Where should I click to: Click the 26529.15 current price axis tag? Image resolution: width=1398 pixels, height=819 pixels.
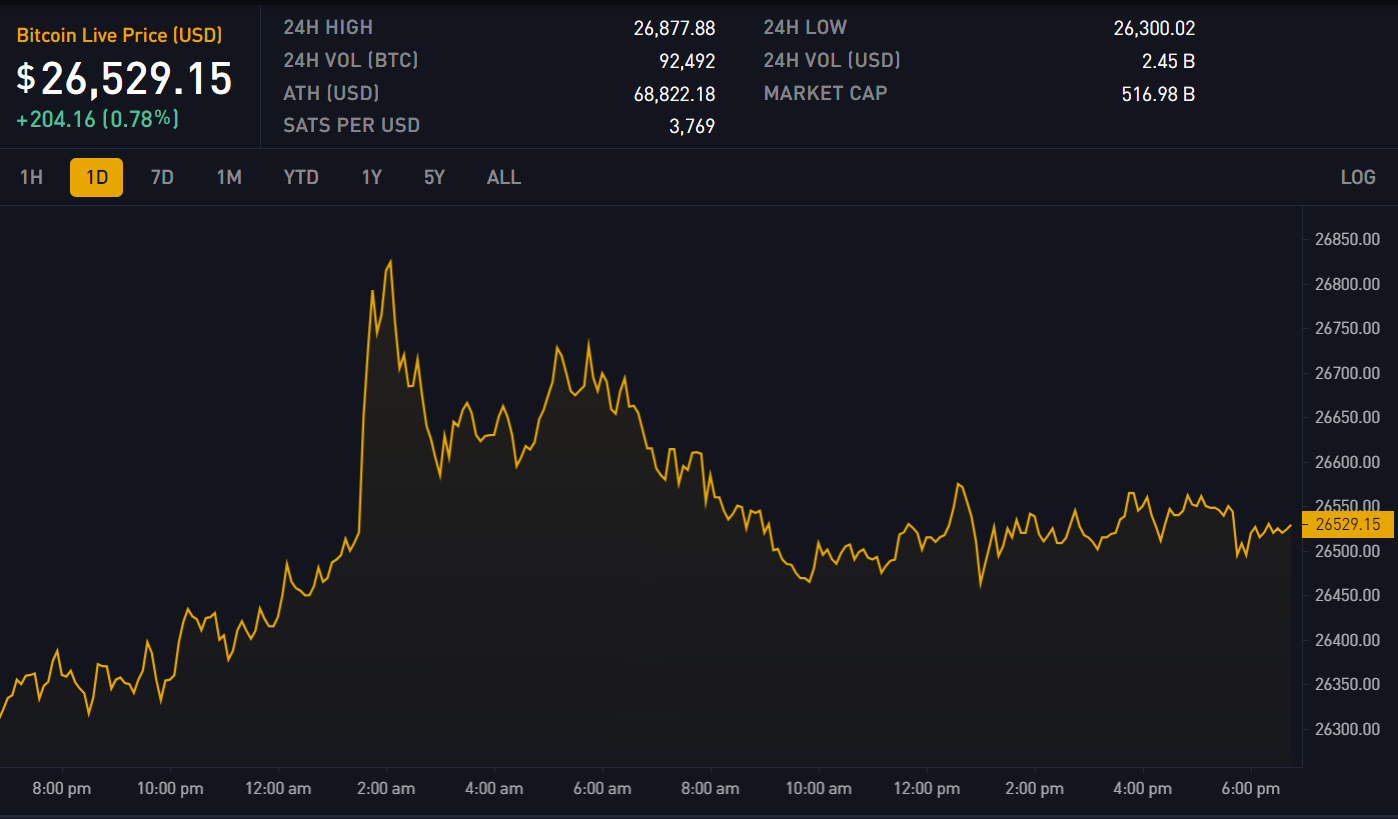pyautogui.click(x=1348, y=524)
